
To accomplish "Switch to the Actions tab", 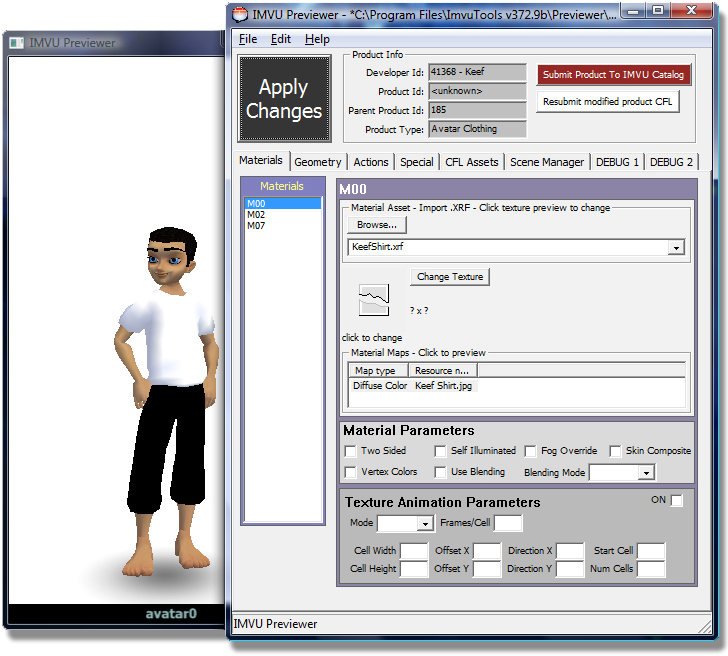I will [371, 162].
